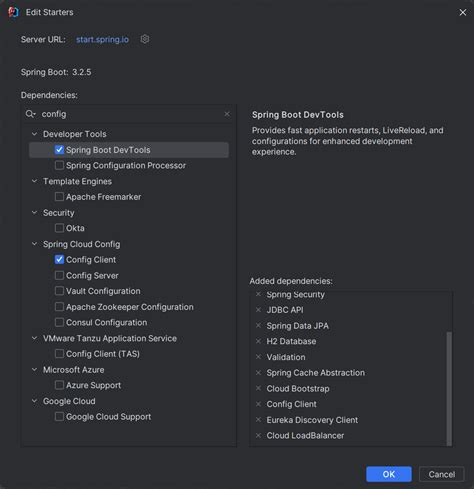Viewport: 474px width, 489px height.
Task: Collapse the Spring Cloud Config group
Action: pyautogui.click(x=34, y=244)
